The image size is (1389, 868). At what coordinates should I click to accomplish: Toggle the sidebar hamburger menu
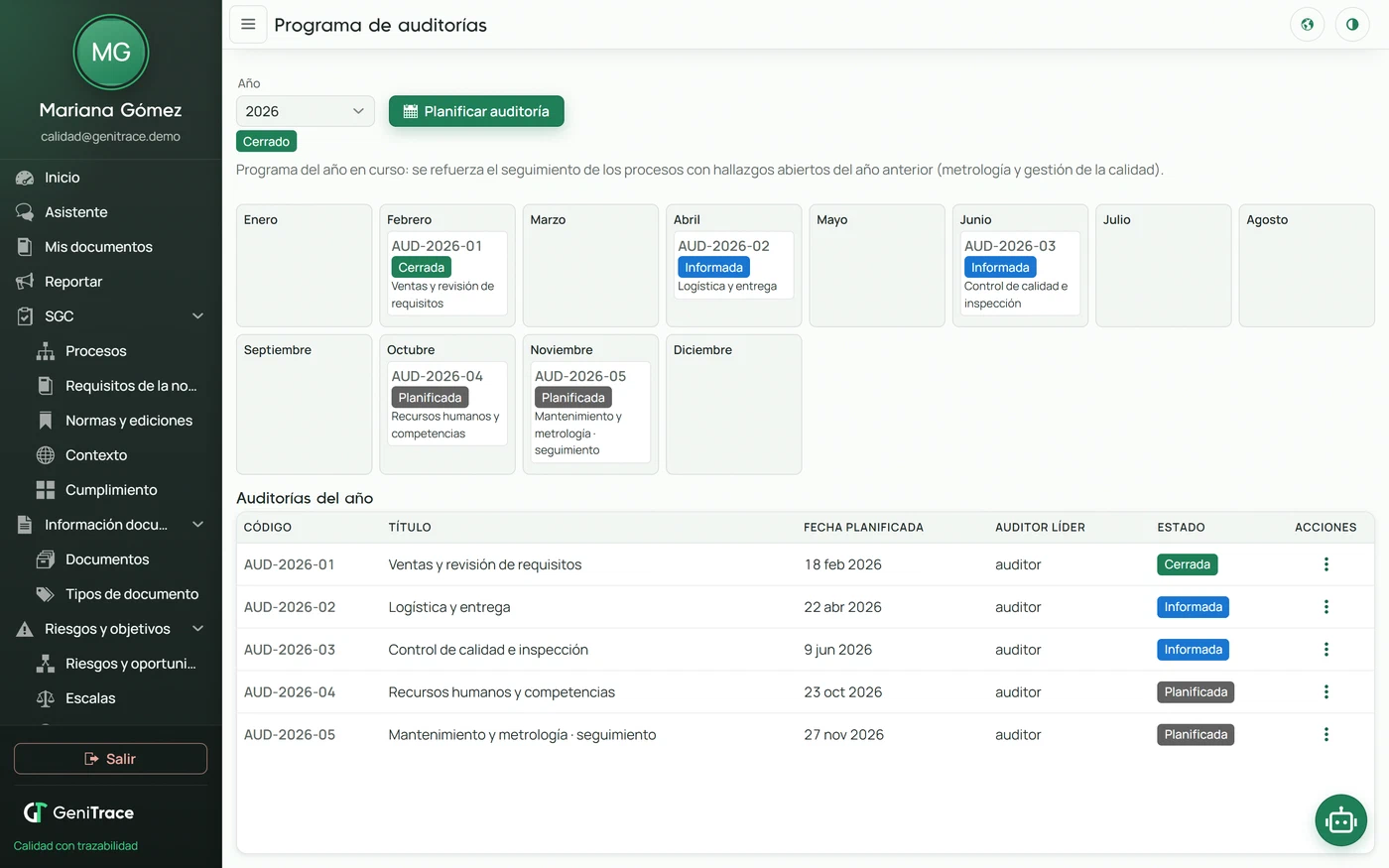pyautogui.click(x=248, y=25)
